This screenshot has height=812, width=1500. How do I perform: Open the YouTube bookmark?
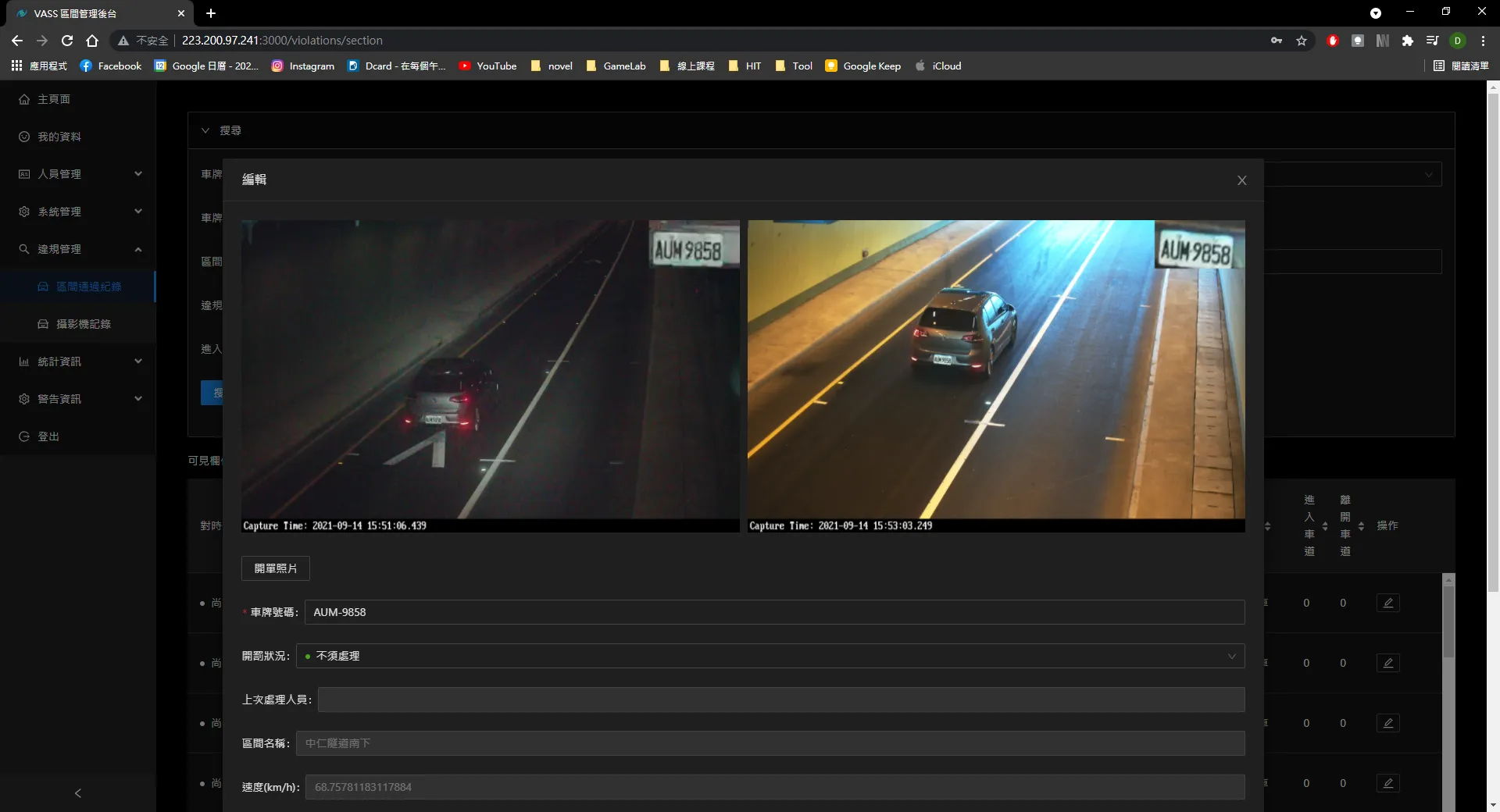click(x=487, y=66)
